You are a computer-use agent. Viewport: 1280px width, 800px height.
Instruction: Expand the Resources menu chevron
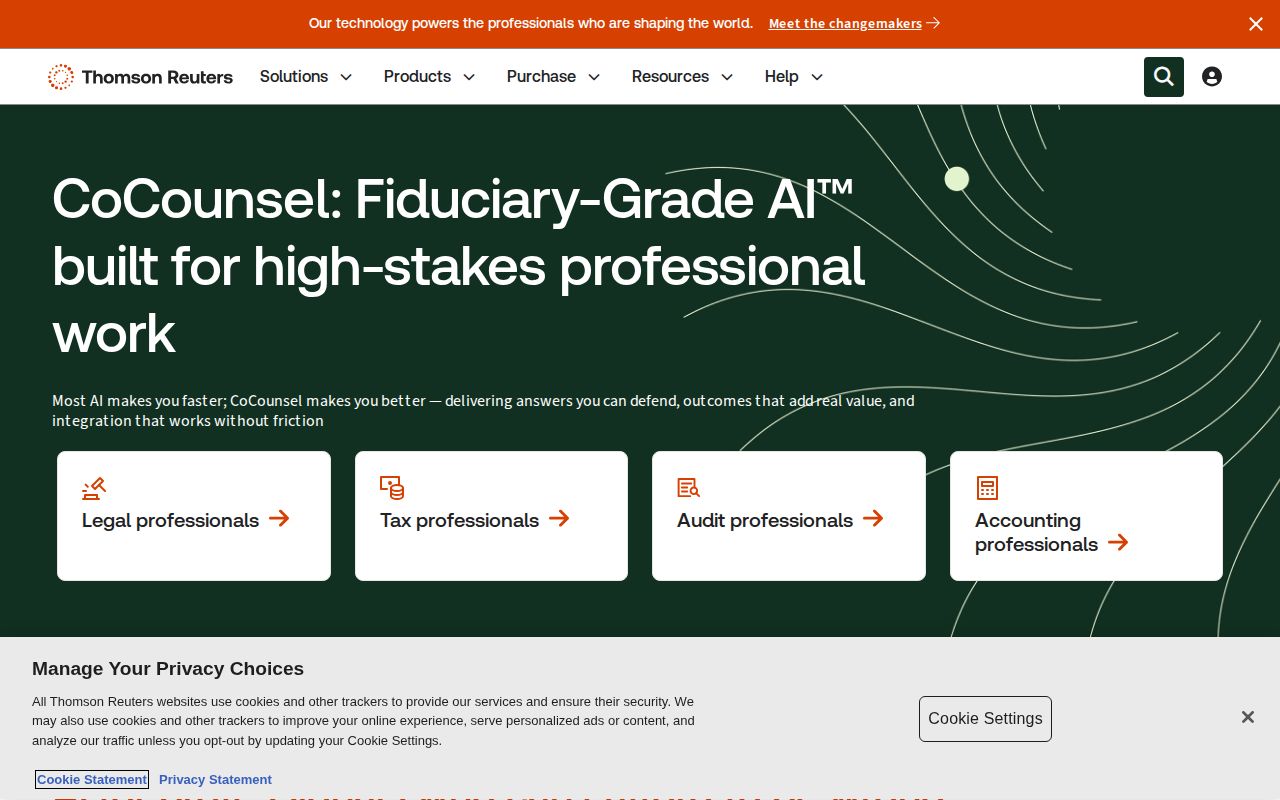point(727,77)
